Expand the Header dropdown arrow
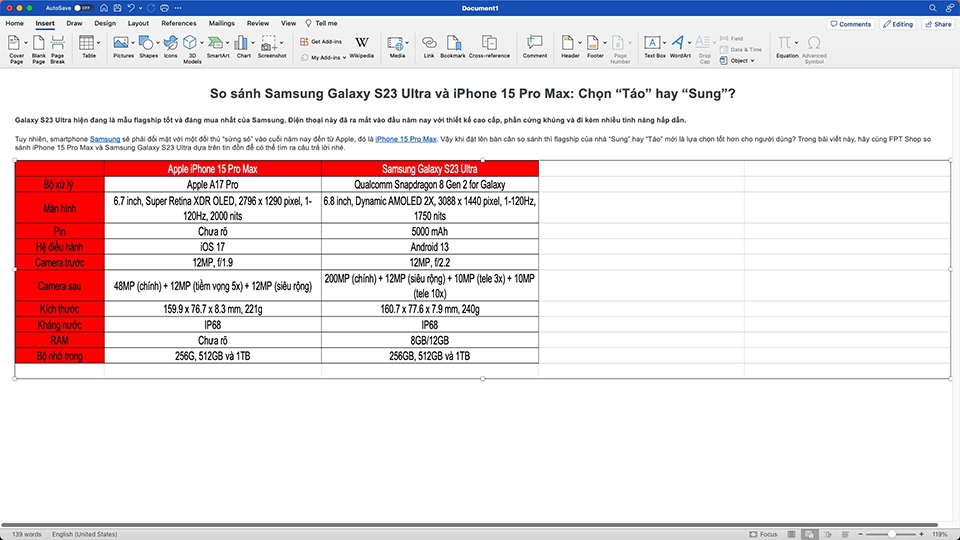The image size is (960, 540). (x=579, y=43)
